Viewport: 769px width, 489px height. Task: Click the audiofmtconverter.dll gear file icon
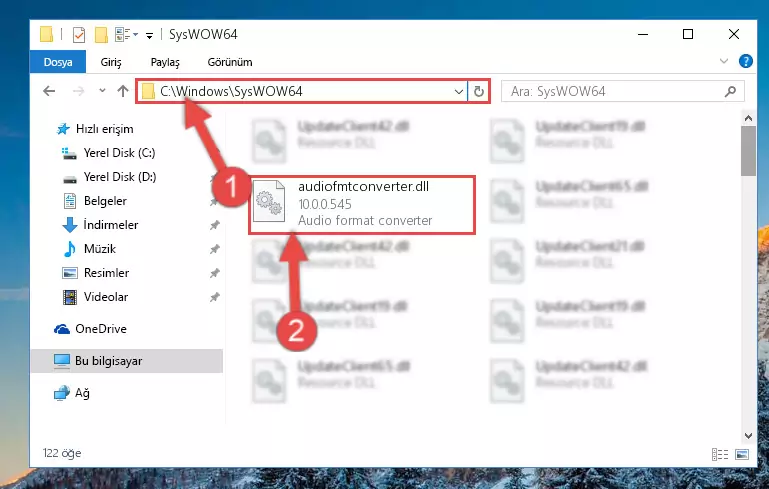click(x=269, y=202)
